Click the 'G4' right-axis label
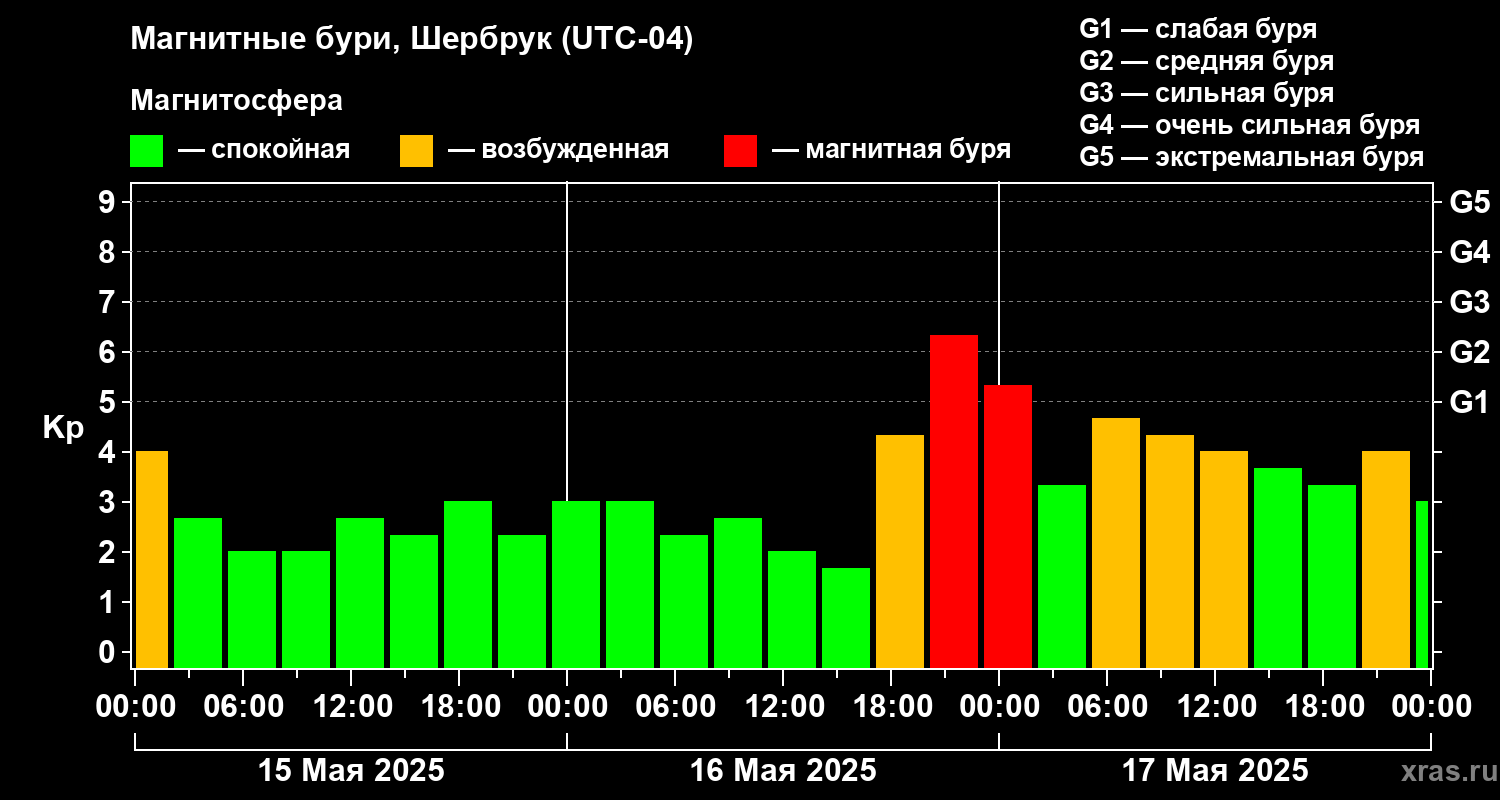 pos(1469,252)
